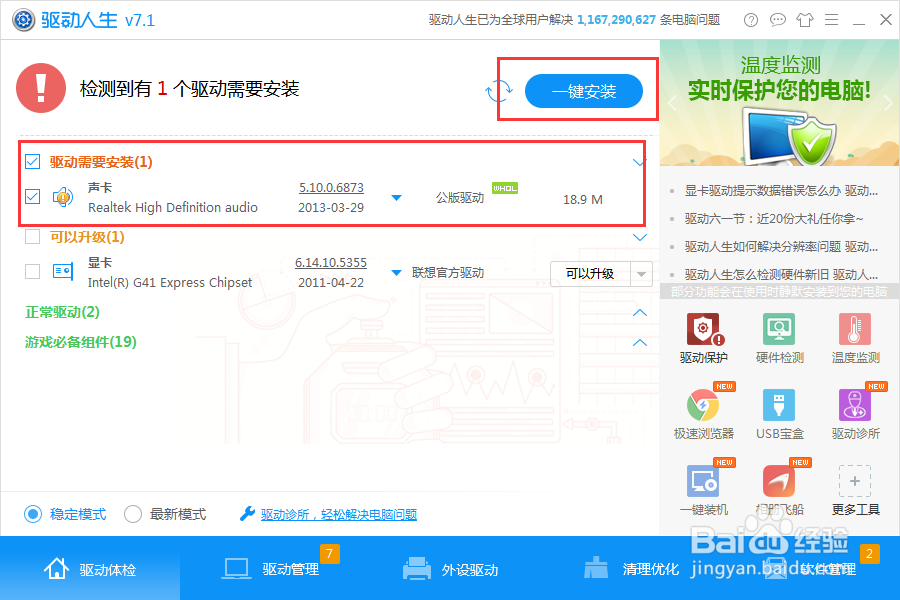The image size is (900, 600).
Task: Open 更多工具 with the plus icon
Action: coord(855,482)
